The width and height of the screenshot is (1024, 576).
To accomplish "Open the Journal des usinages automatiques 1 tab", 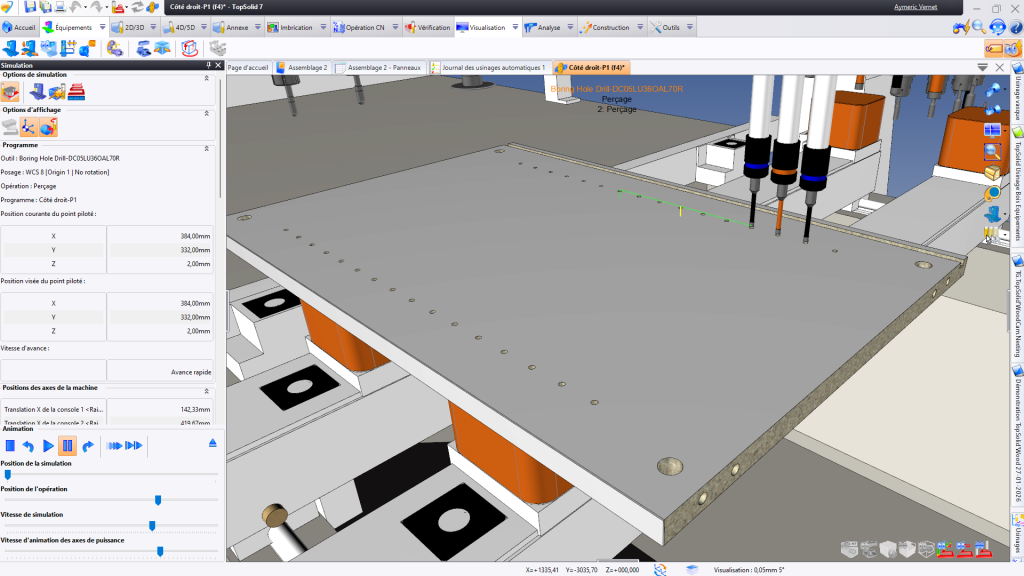I will coord(488,67).
